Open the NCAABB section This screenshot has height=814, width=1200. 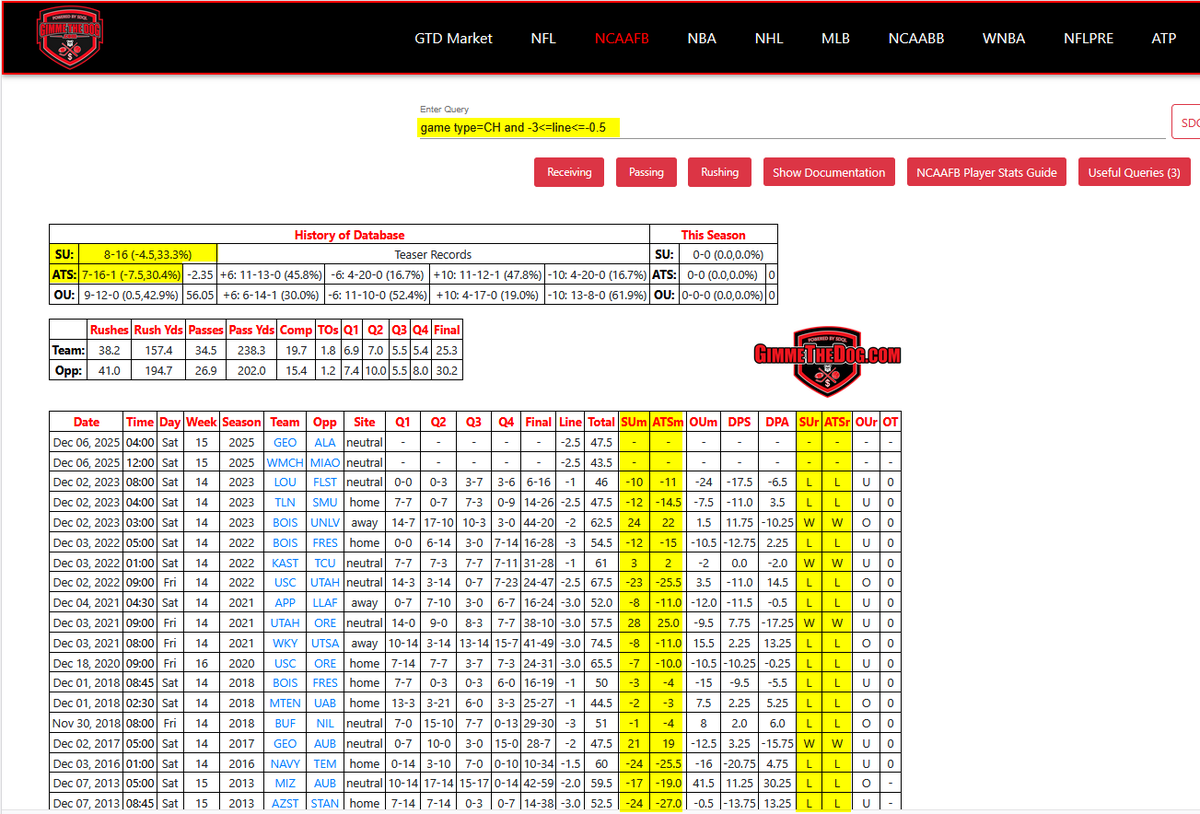pos(916,38)
